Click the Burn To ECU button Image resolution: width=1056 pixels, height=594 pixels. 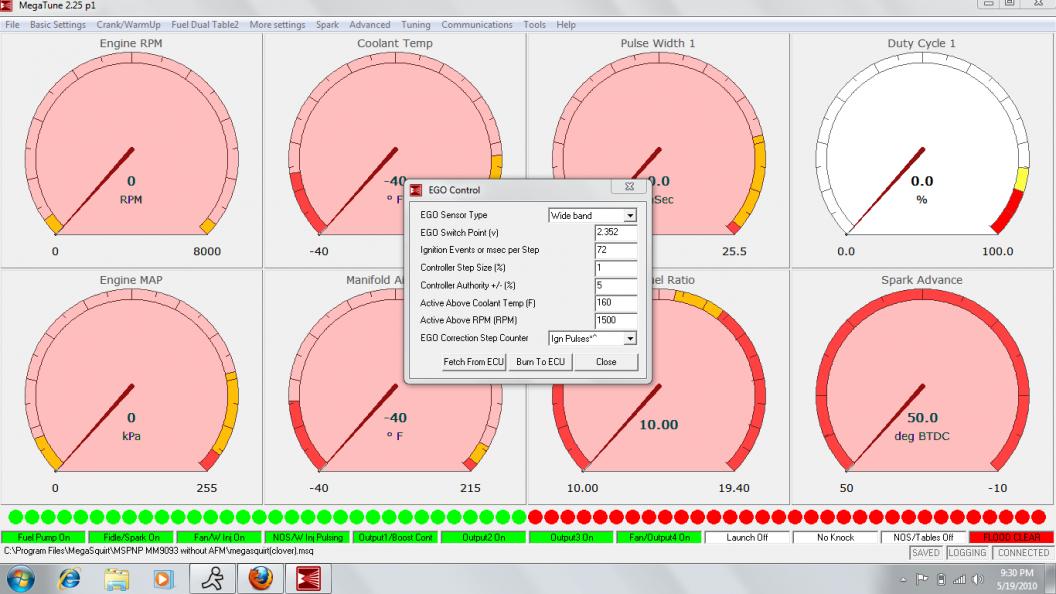540,362
